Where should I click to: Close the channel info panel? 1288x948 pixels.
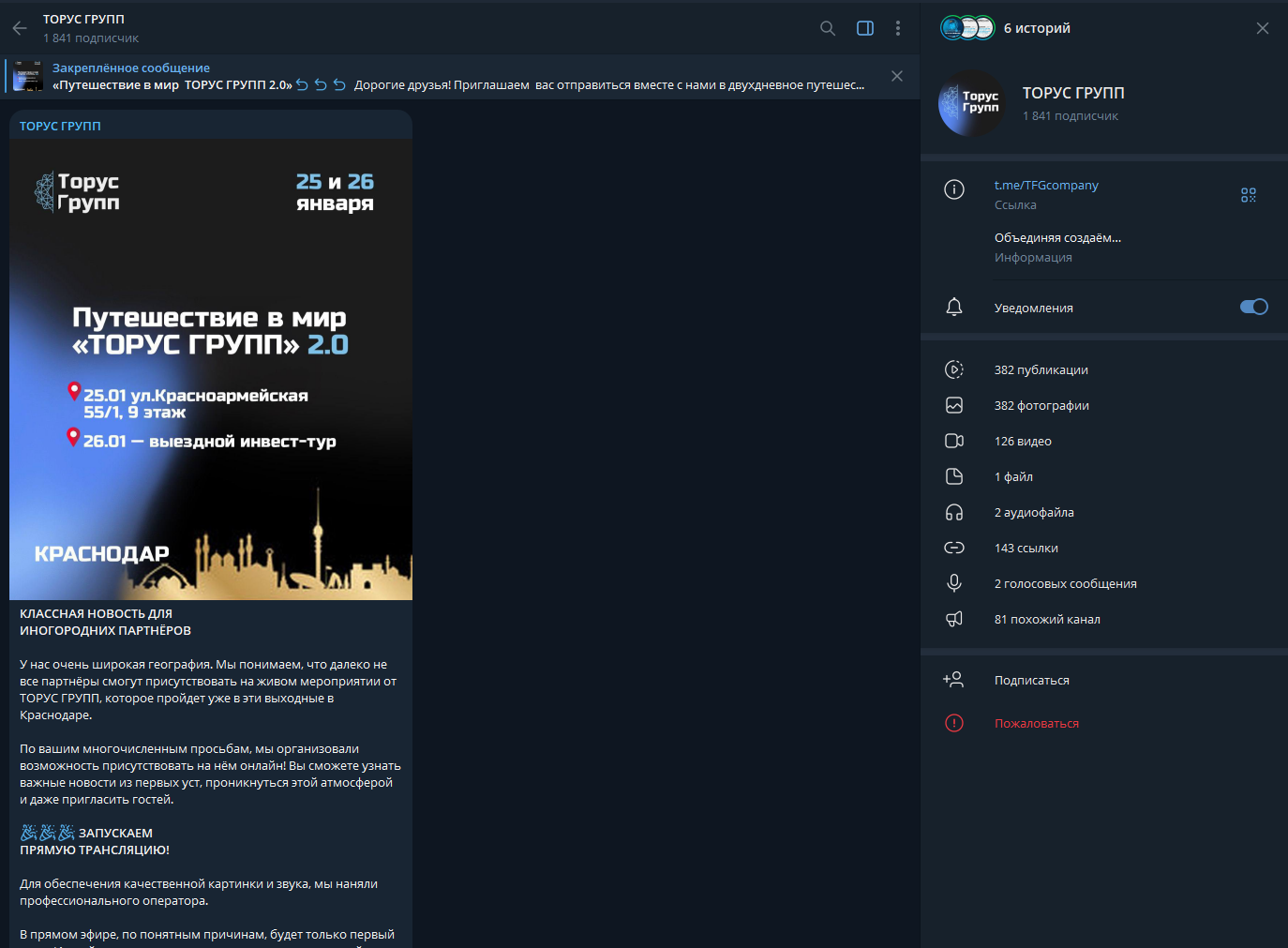coord(1263,28)
